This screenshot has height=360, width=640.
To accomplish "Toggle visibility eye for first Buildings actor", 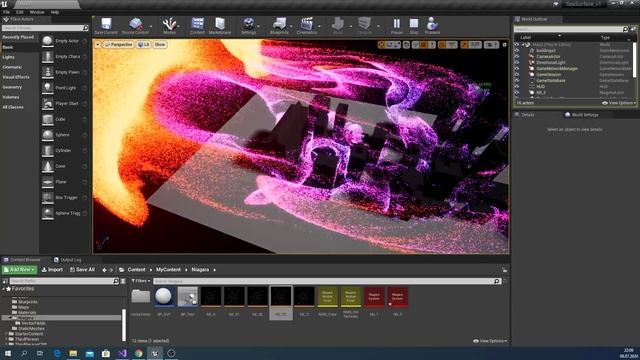I will click(517, 51).
